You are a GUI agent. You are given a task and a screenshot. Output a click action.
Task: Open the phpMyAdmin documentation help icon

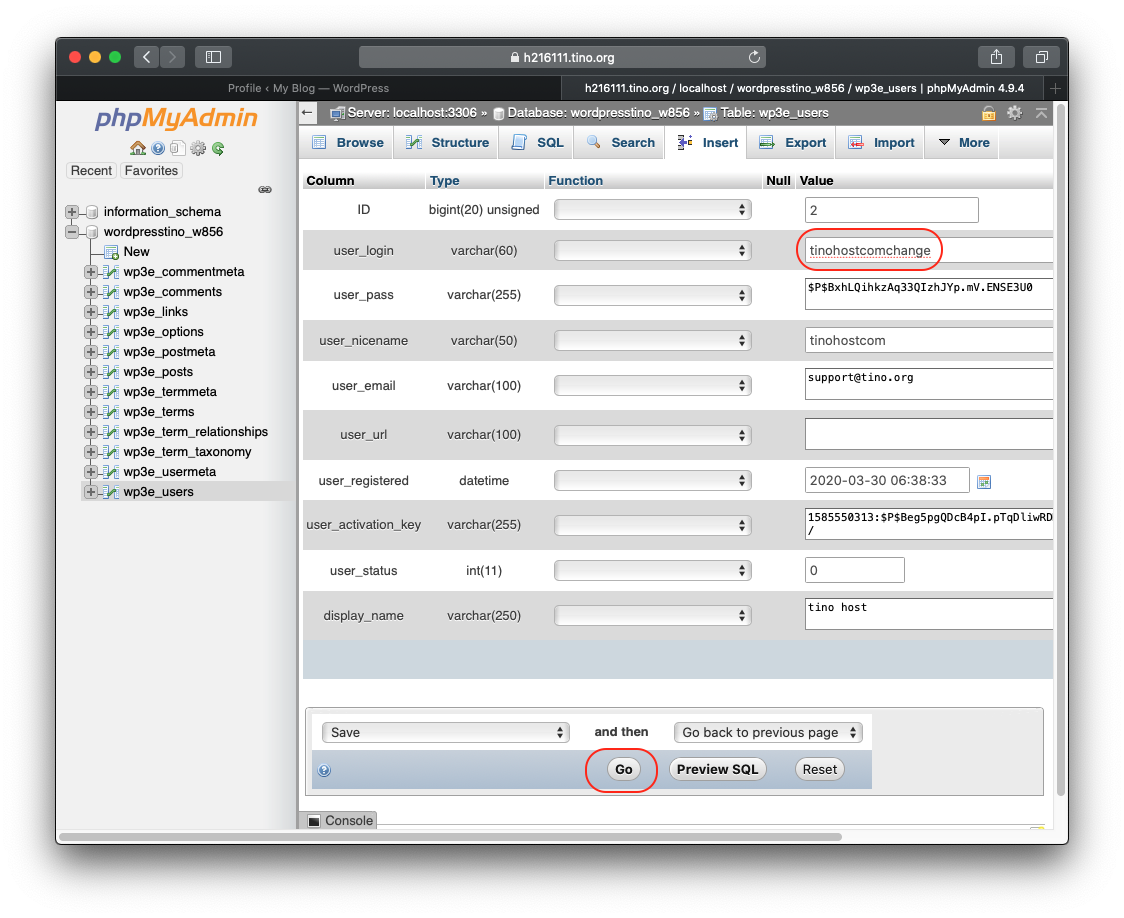point(158,148)
